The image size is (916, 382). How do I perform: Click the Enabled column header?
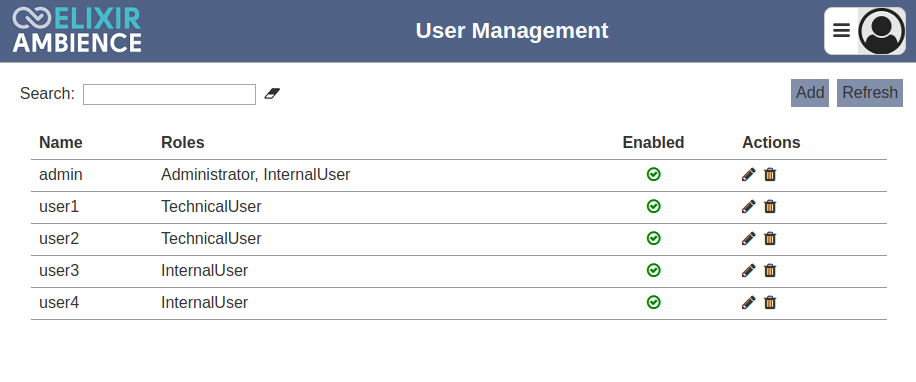pyautogui.click(x=653, y=143)
